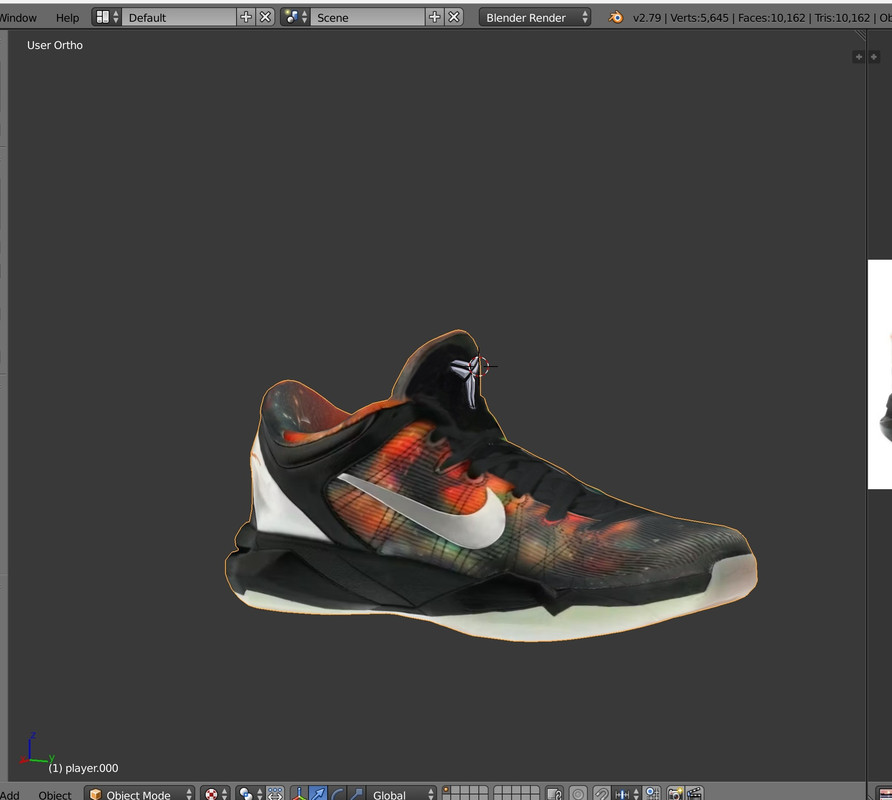Click the Faces:10,162 statistics text

[x=771, y=18]
